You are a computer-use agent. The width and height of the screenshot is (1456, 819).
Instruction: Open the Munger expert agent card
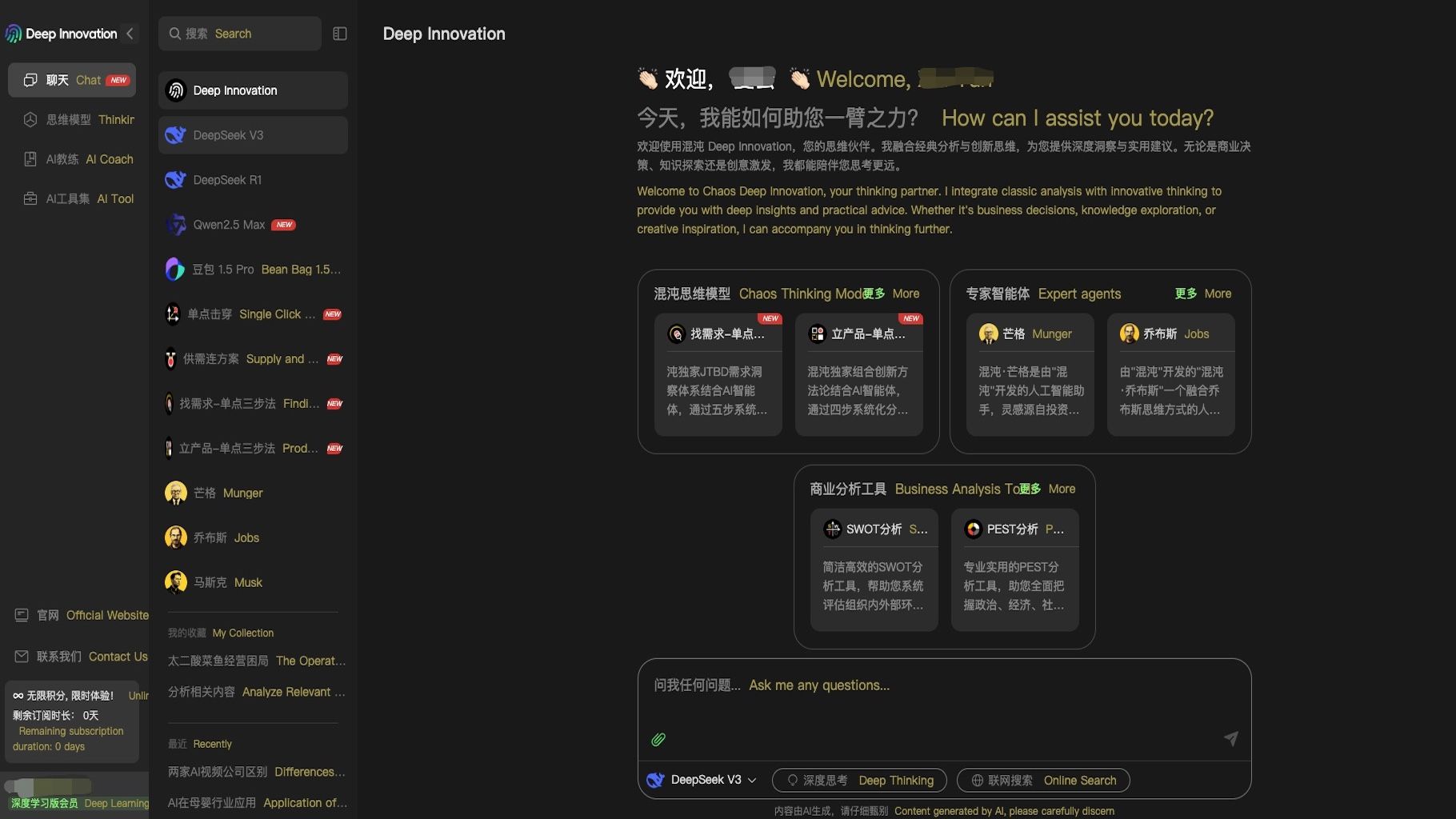(1030, 374)
